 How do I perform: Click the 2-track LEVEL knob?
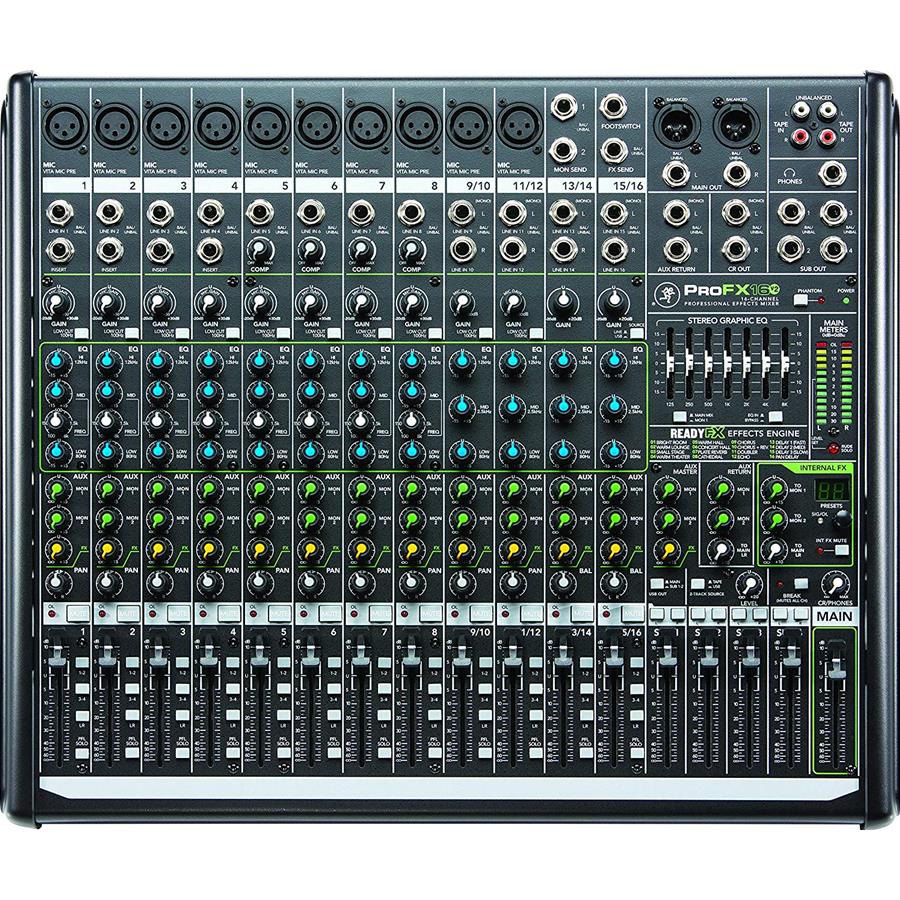(x=748, y=583)
